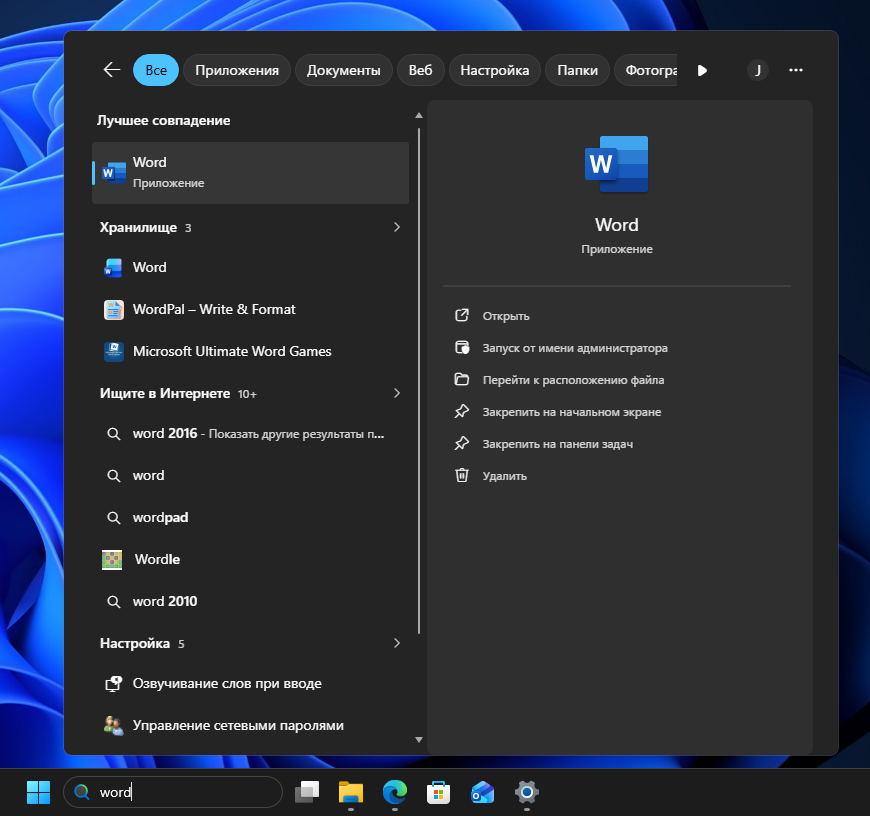The image size is (870, 816).
Task: Click the scroll up arrow of results list
Action: 419,115
